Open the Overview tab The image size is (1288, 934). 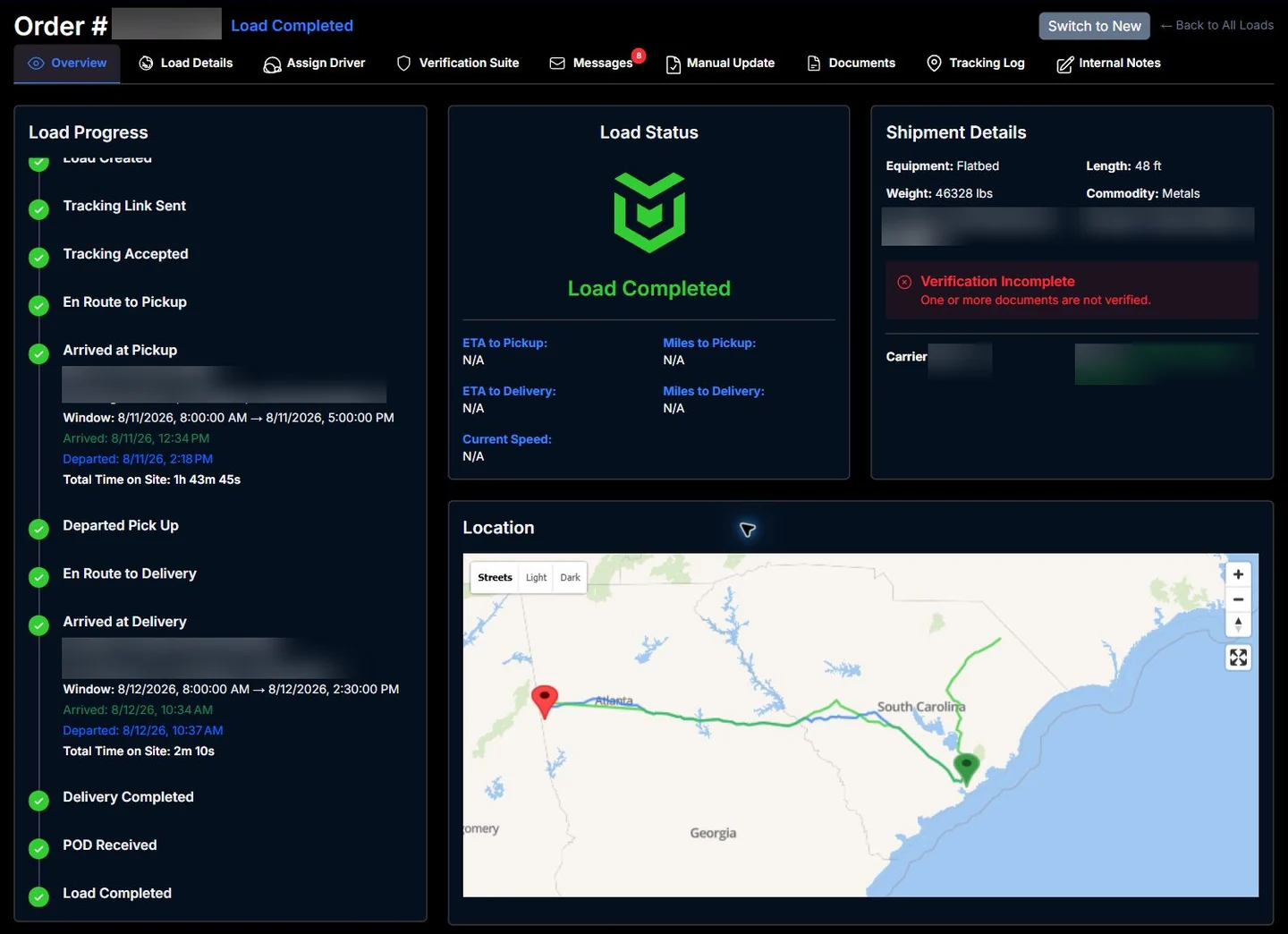point(67,64)
